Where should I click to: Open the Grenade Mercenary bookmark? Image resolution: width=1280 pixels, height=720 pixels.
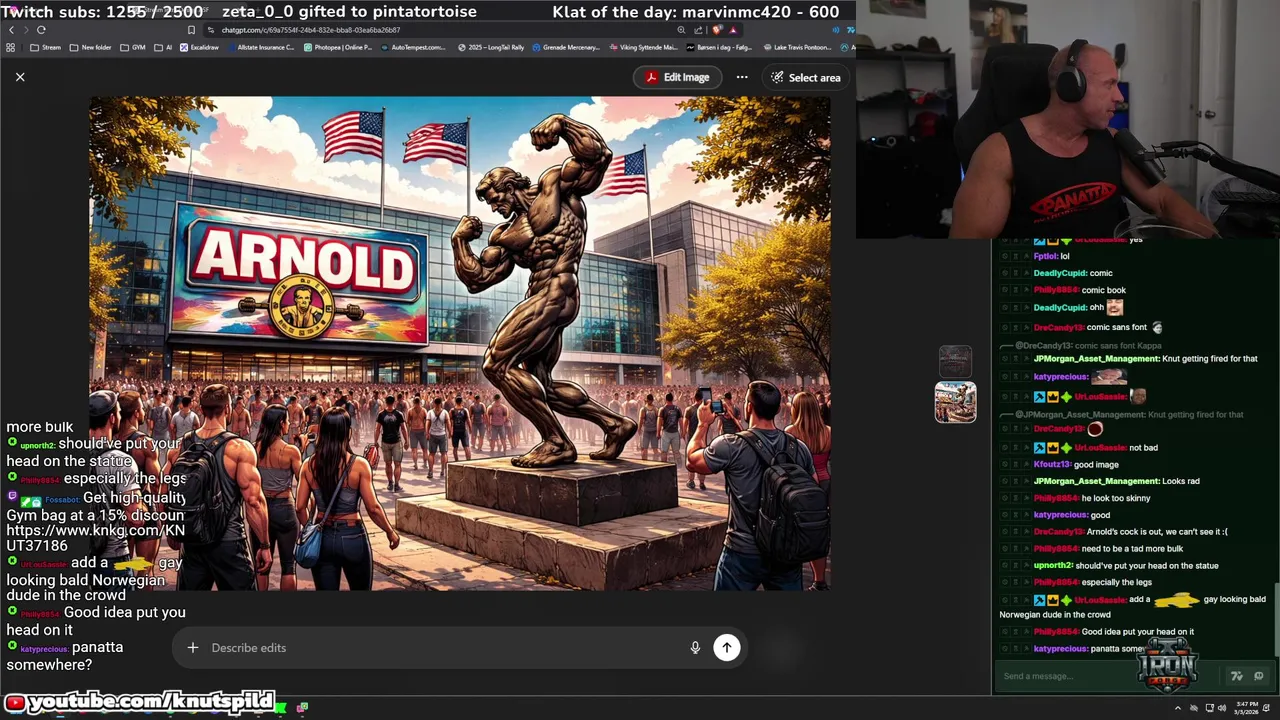point(567,47)
